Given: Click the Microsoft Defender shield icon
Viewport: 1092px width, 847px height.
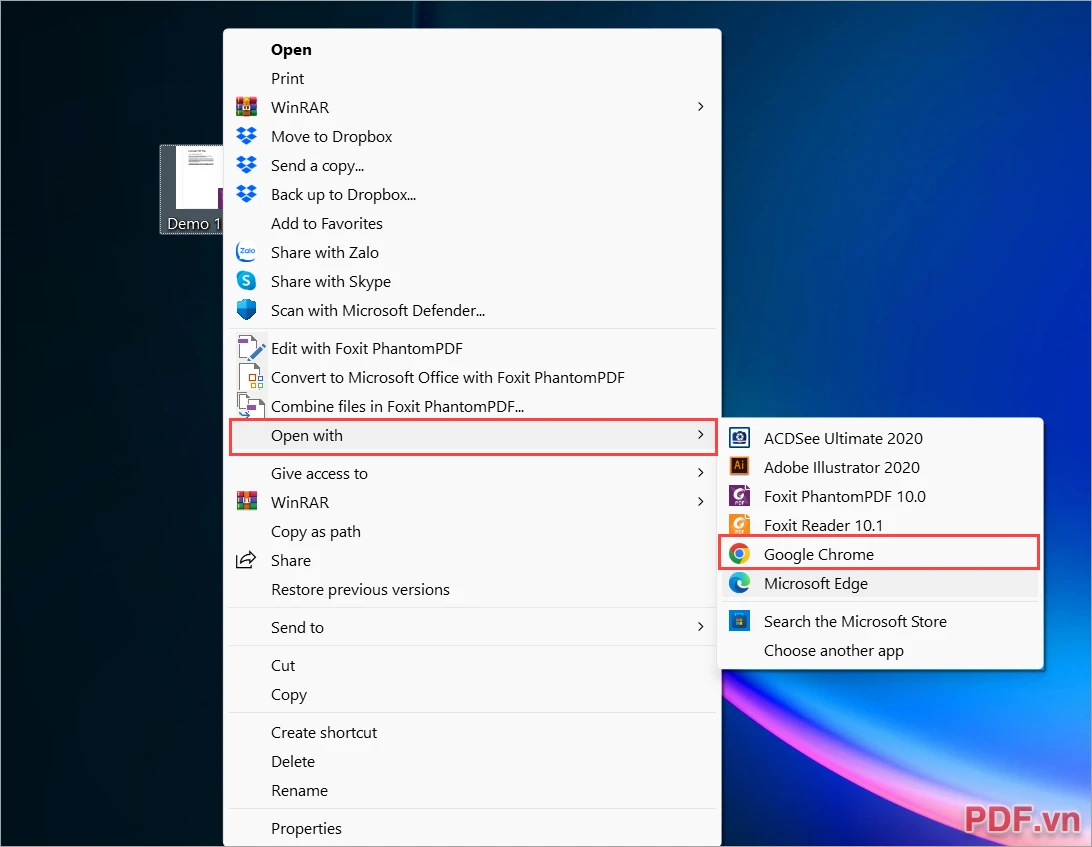Looking at the screenshot, I should (247, 309).
